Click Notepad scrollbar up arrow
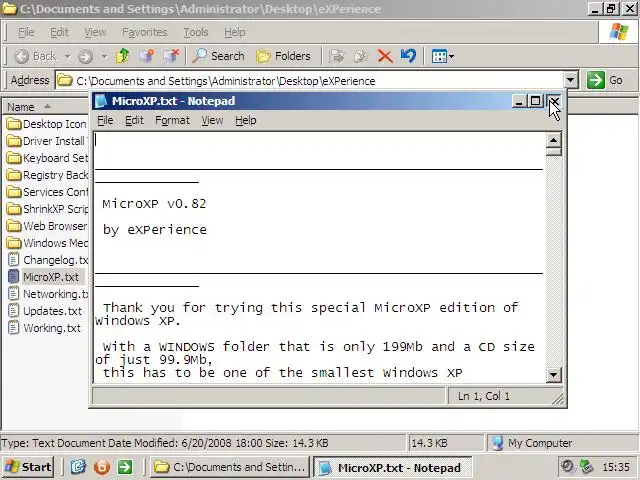 click(553, 140)
